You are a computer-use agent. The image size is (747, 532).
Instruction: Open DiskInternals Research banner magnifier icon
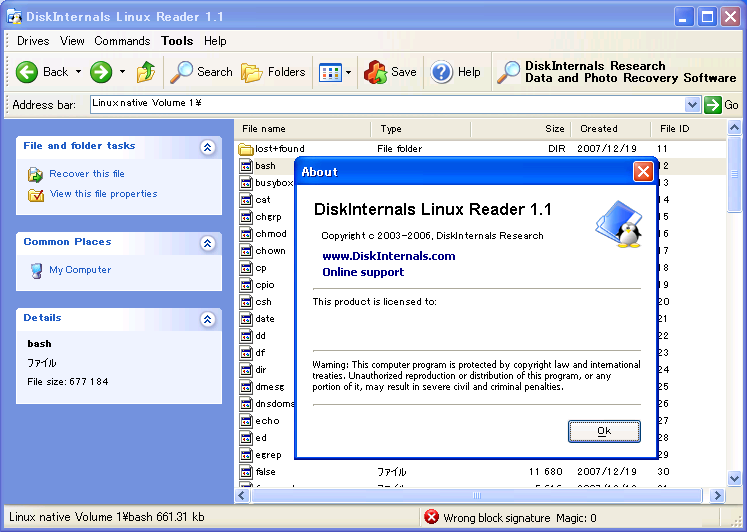pos(508,72)
